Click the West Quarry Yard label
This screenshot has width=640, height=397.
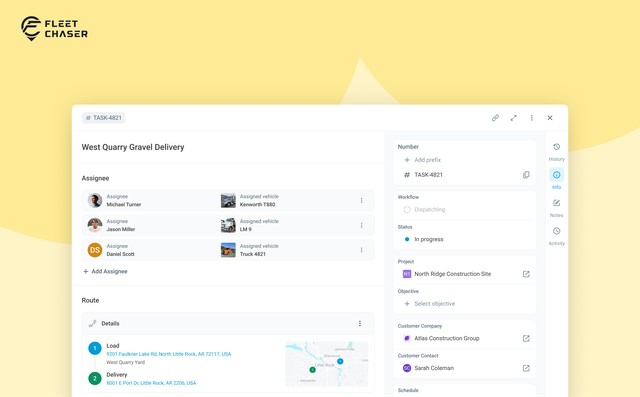coord(125,362)
